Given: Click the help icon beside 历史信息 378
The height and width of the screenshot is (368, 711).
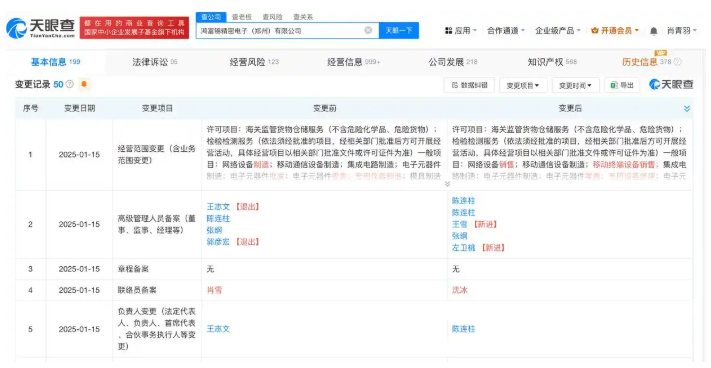Looking at the screenshot, I should (677, 62).
